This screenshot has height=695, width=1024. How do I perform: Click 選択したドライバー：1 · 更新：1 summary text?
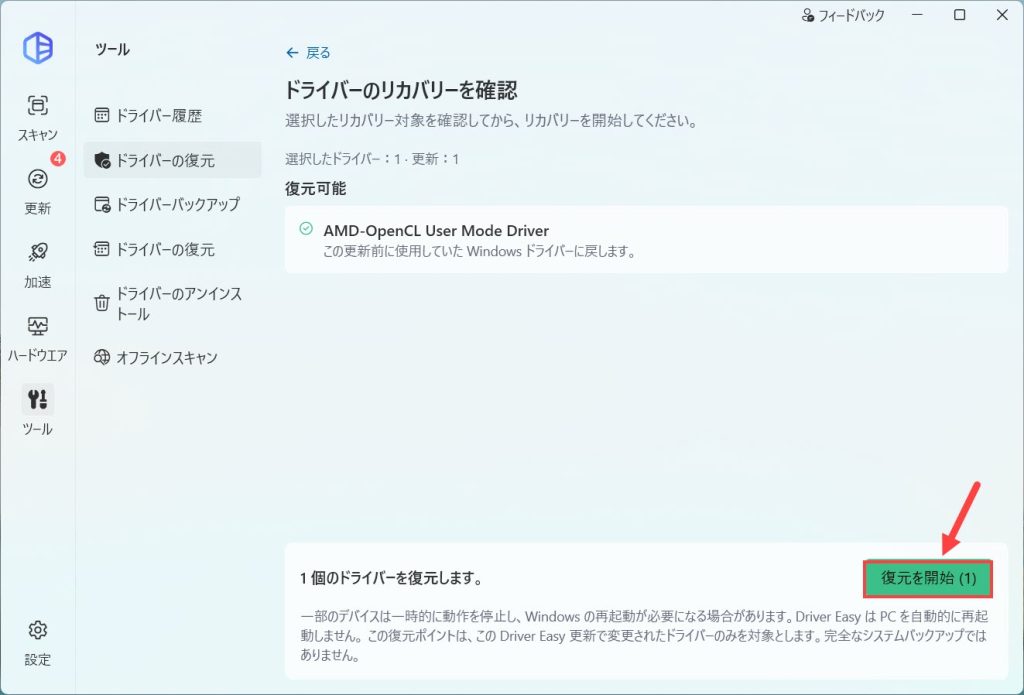coord(372,159)
